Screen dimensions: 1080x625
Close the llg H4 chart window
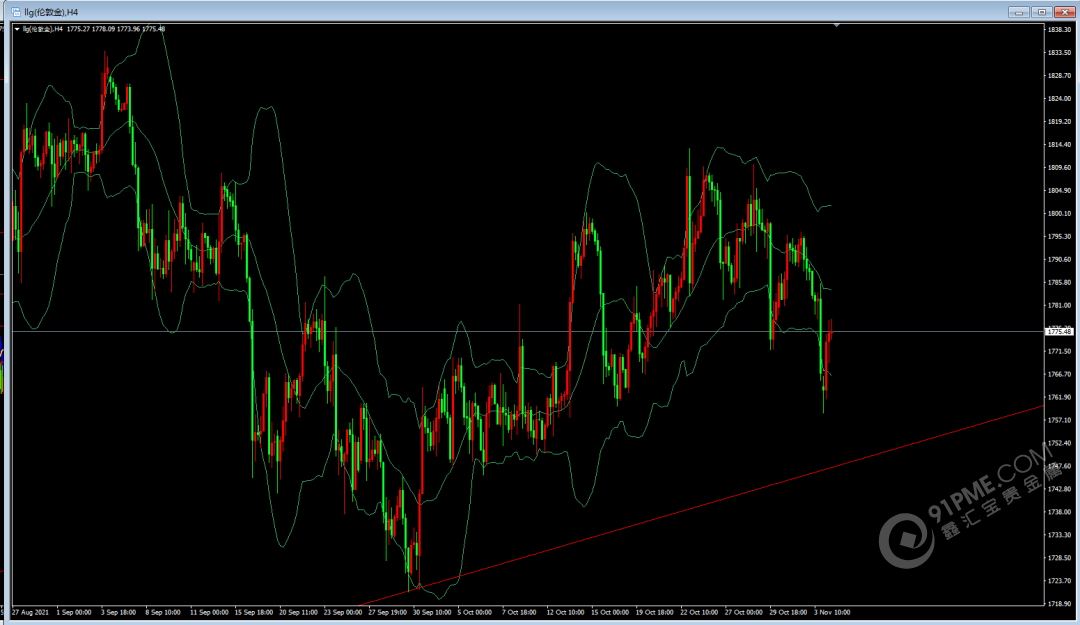(1065, 12)
